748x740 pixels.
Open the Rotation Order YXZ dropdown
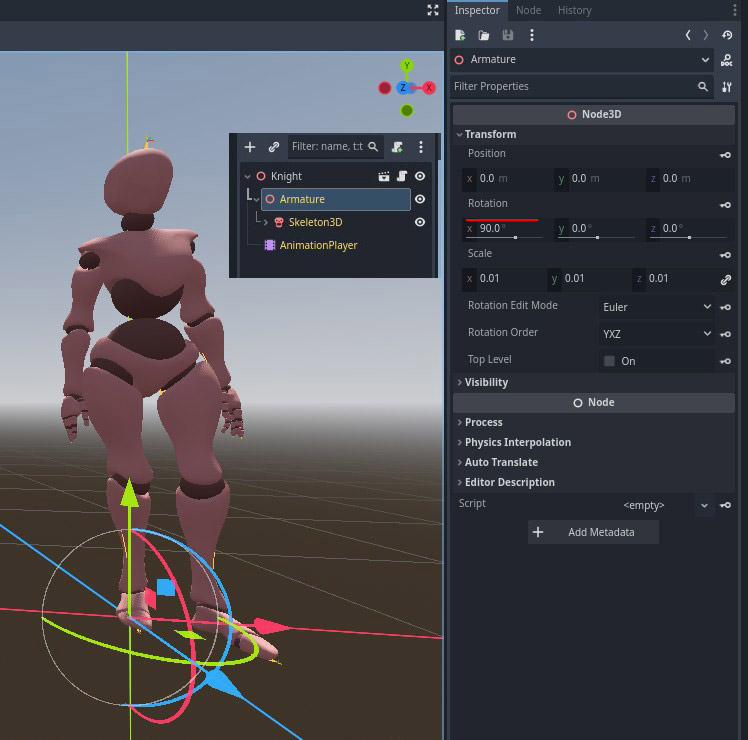tap(656, 333)
